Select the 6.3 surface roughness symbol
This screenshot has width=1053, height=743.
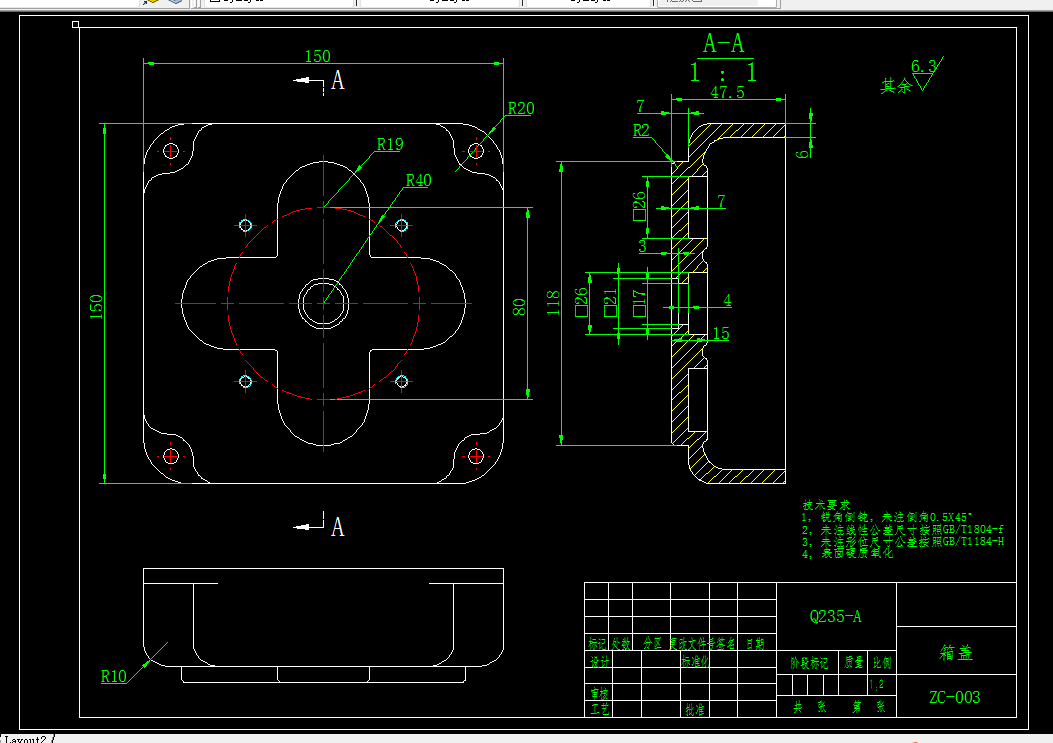(x=927, y=73)
